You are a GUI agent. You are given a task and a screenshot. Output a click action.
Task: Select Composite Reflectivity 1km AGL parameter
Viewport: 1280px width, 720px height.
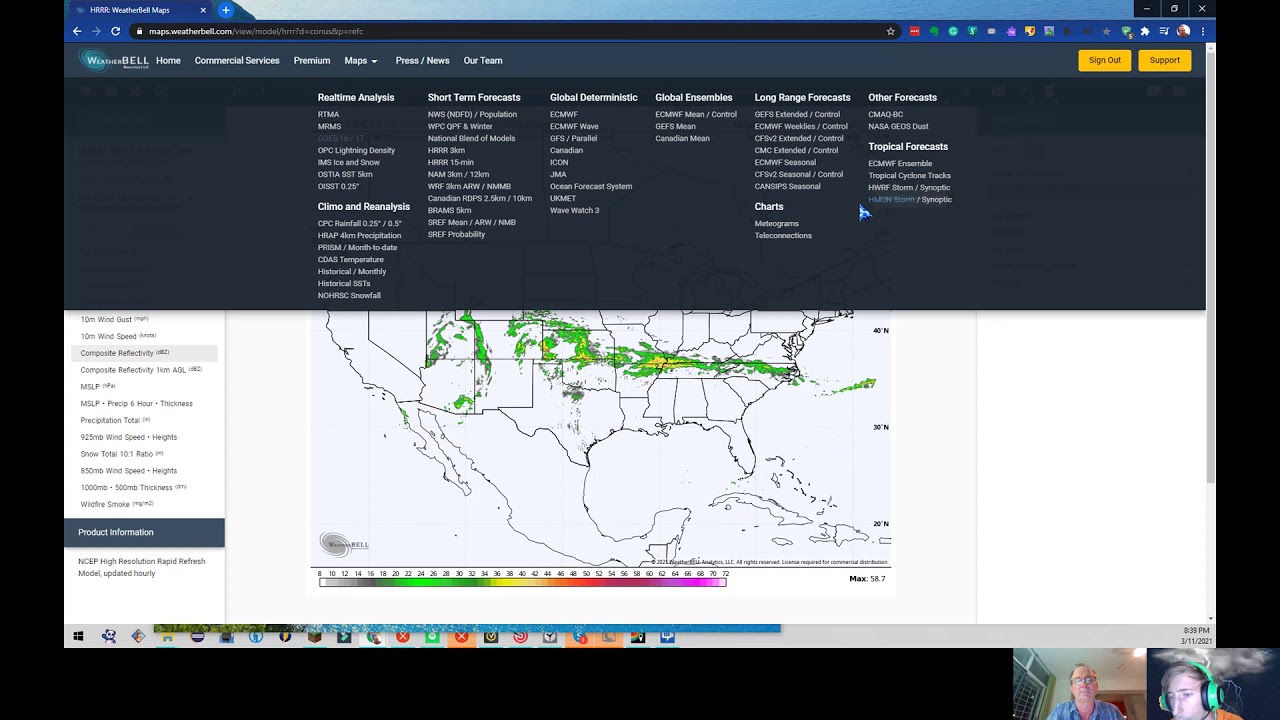click(141, 370)
